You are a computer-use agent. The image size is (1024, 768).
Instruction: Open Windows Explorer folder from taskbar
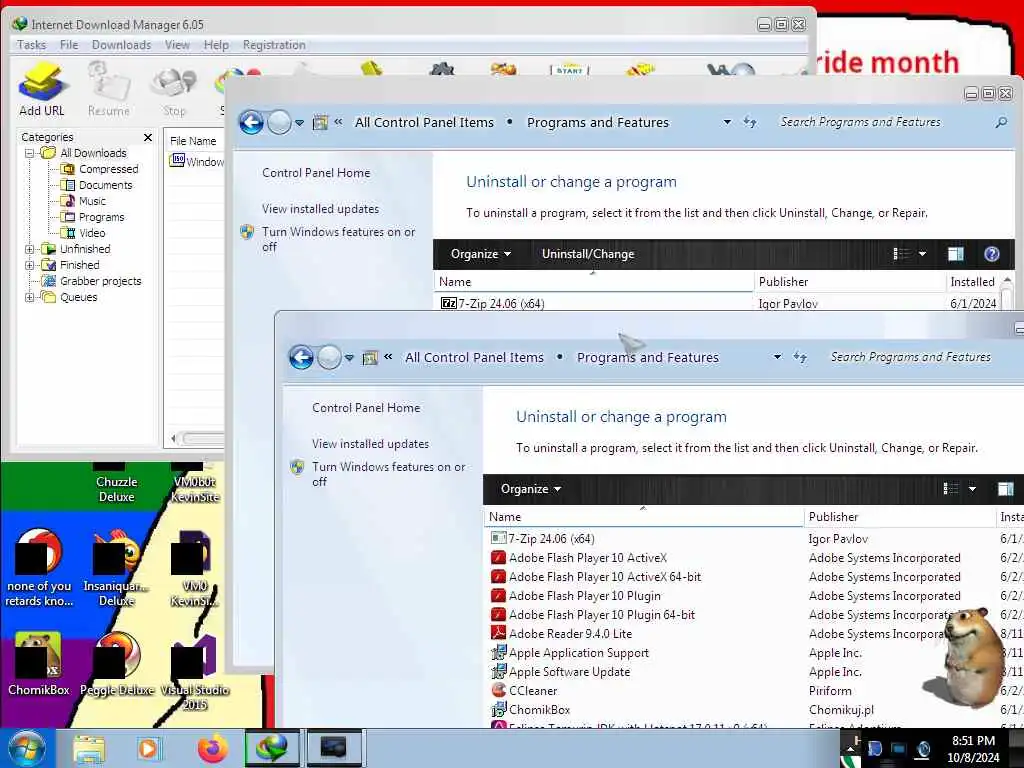click(89, 748)
